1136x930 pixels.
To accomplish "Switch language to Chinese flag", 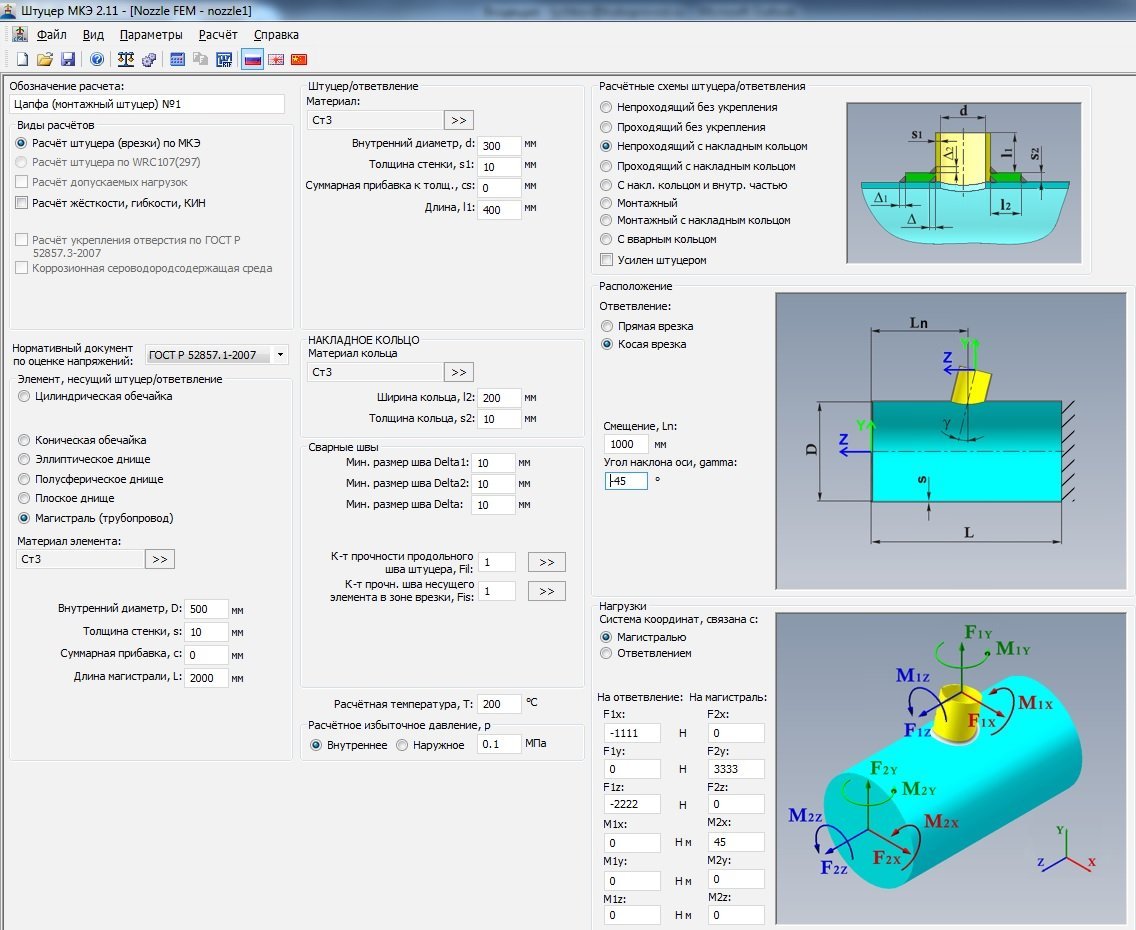I will tap(299, 59).
